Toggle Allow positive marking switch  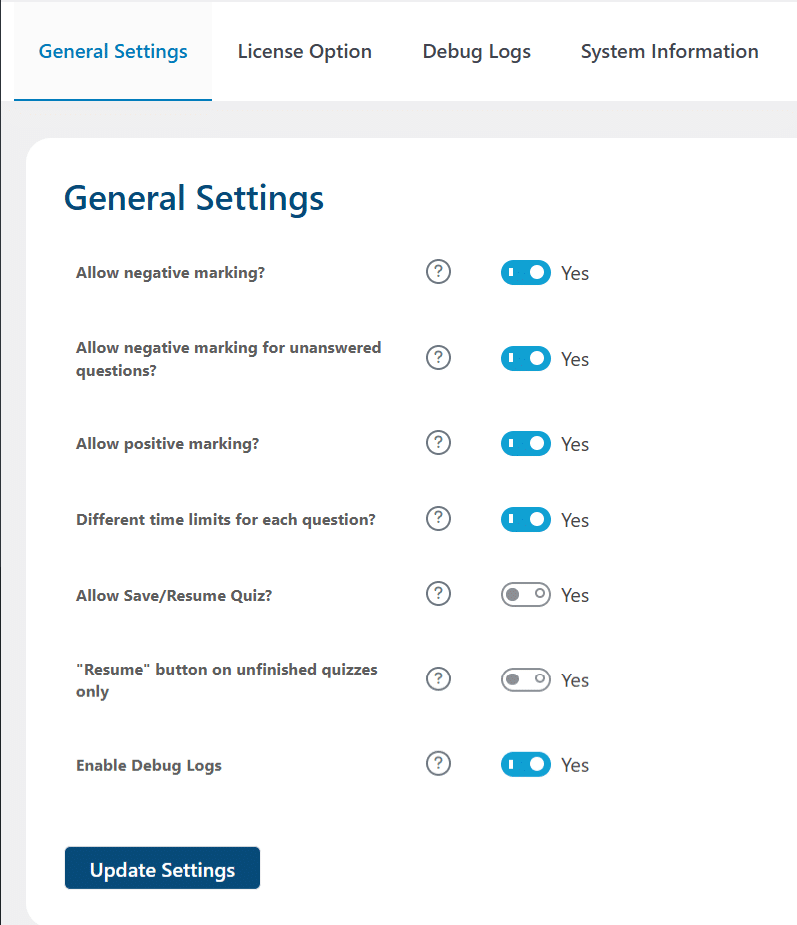coord(526,444)
